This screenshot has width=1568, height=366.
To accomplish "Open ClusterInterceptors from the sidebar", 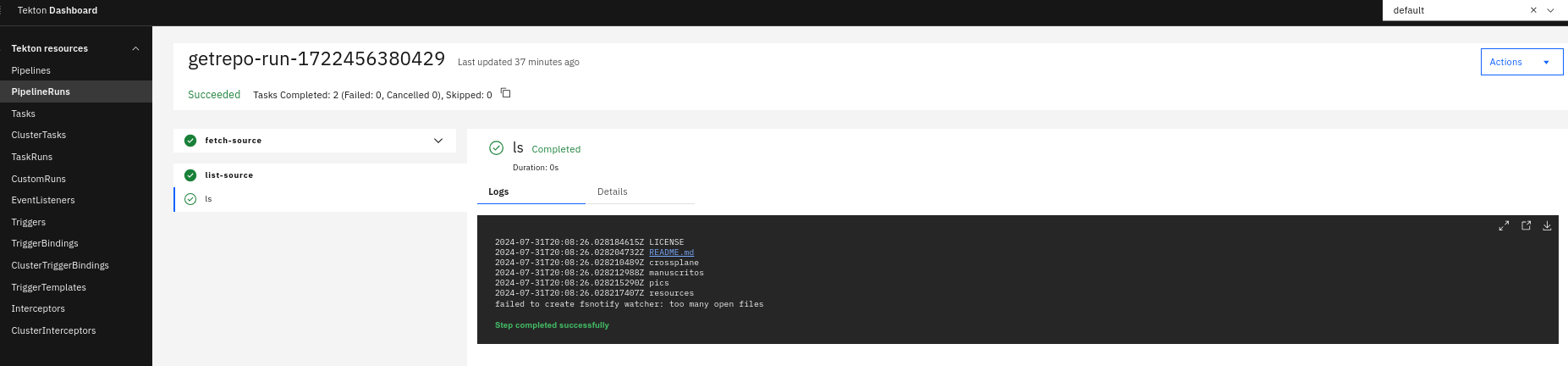I will pos(53,330).
